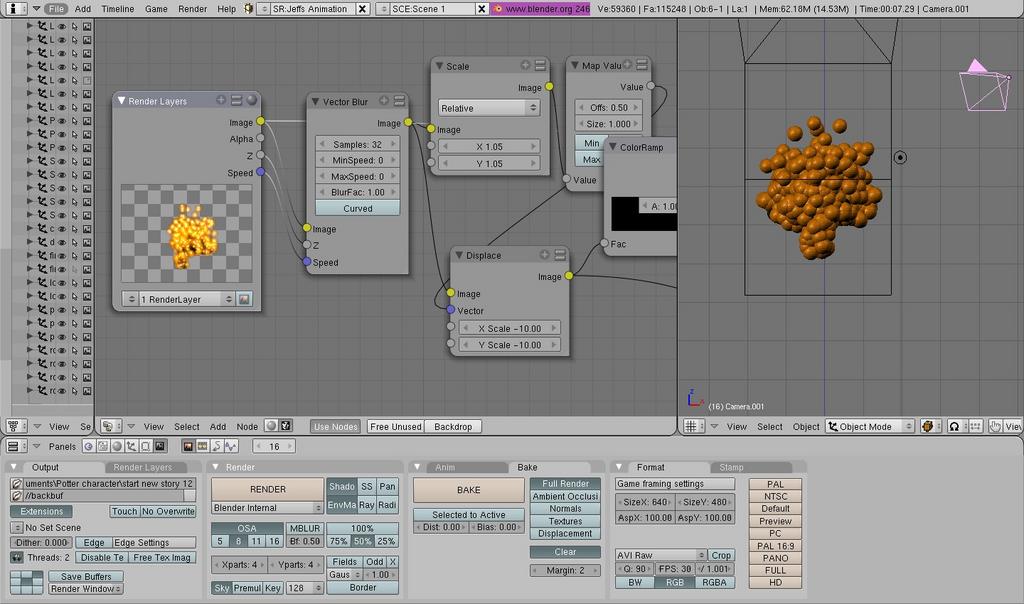Open the Relative dropdown in Scale node
The height and width of the screenshot is (604, 1024).
(489, 108)
